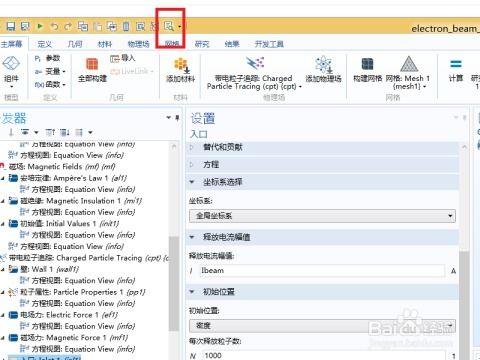This screenshot has width=480, height=360.
Task: Switch to the 材料 materials tab
Action: coord(105,44)
